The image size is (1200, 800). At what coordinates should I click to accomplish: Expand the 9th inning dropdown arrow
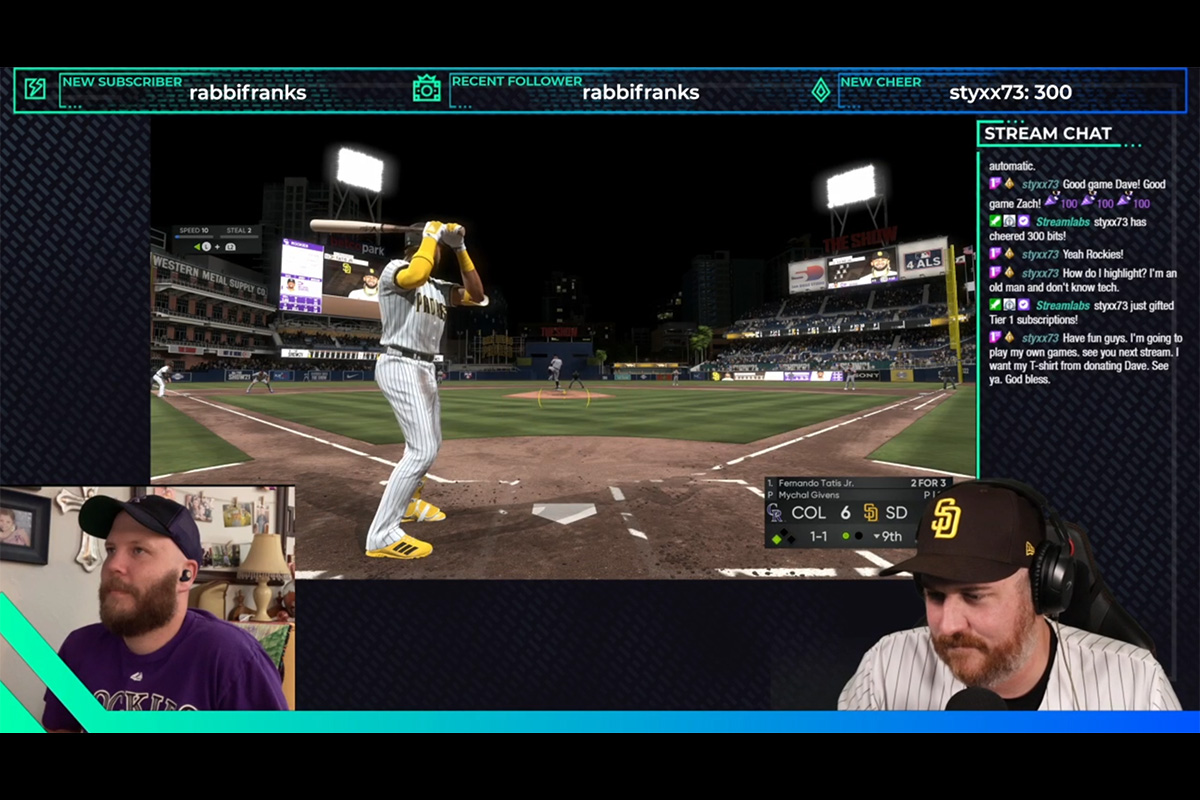(875, 536)
